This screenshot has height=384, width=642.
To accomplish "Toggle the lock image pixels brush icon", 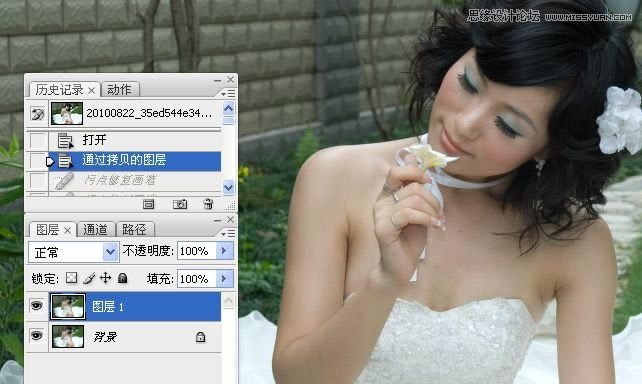I will tap(89, 278).
